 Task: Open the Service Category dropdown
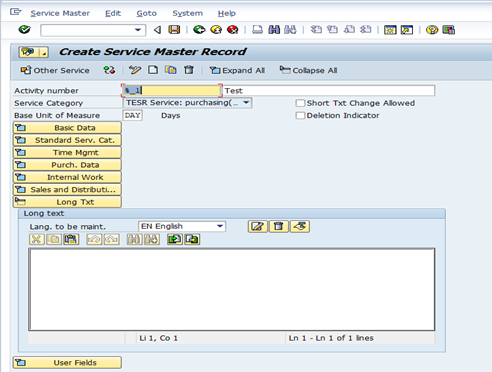(246, 103)
